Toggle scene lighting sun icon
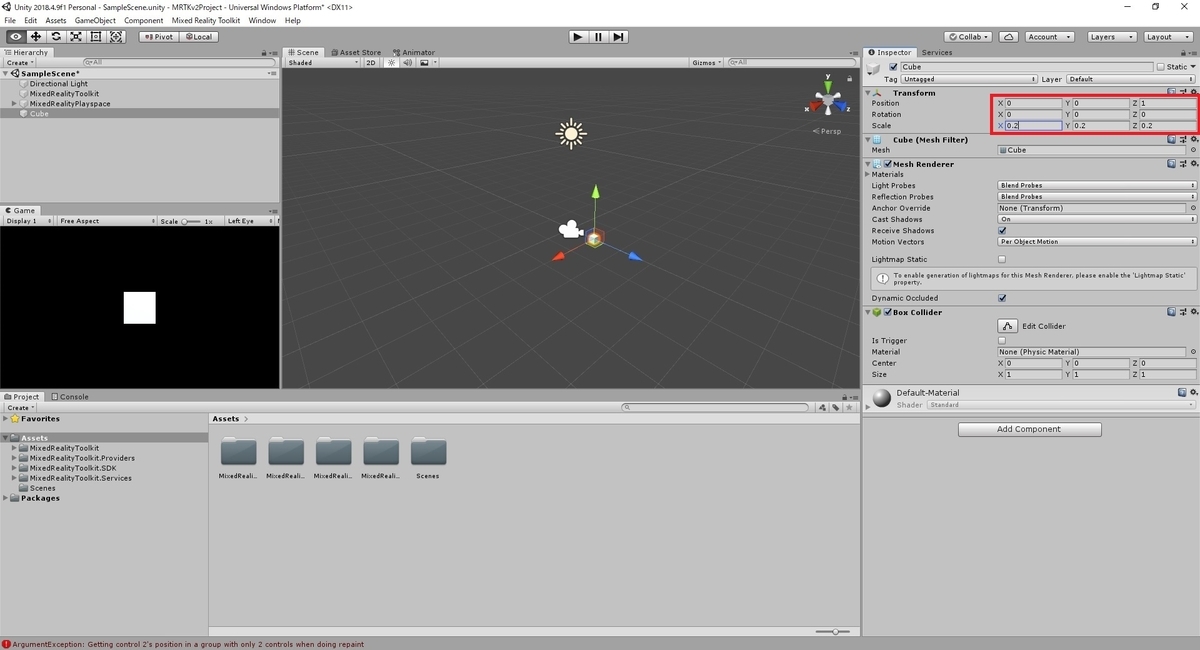Image resolution: width=1200 pixels, height=650 pixels. pos(391,62)
